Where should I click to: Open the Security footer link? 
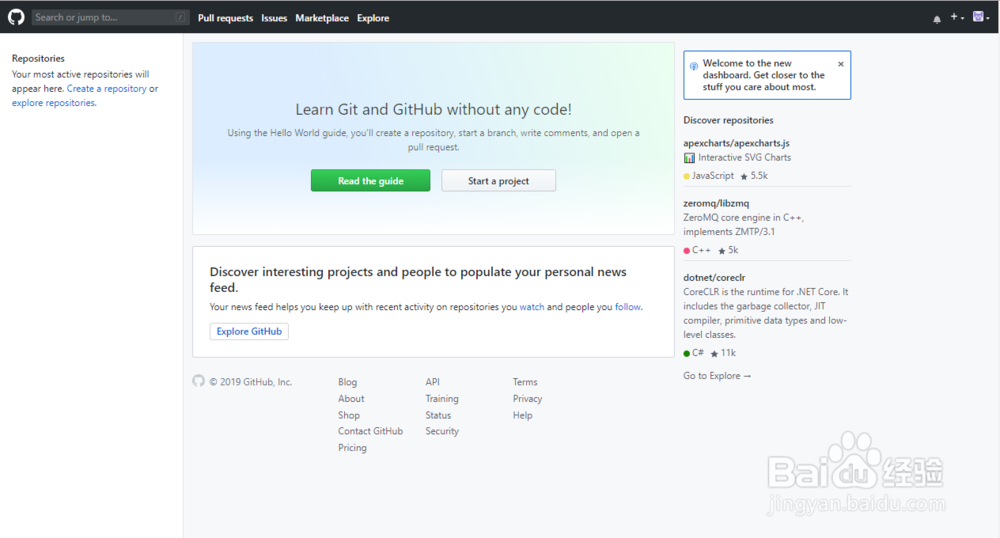coord(442,431)
